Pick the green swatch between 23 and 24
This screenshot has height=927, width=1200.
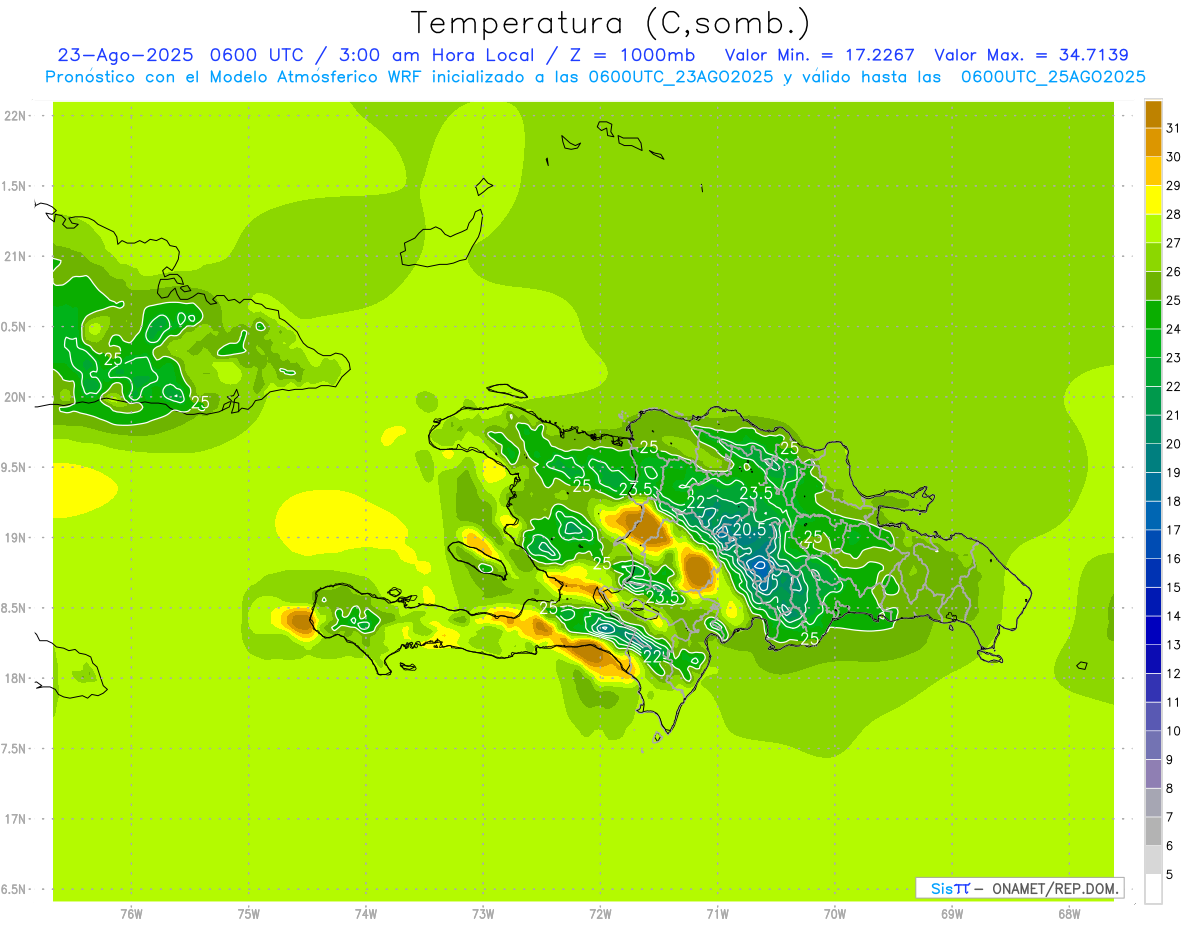tap(1153, 344)
